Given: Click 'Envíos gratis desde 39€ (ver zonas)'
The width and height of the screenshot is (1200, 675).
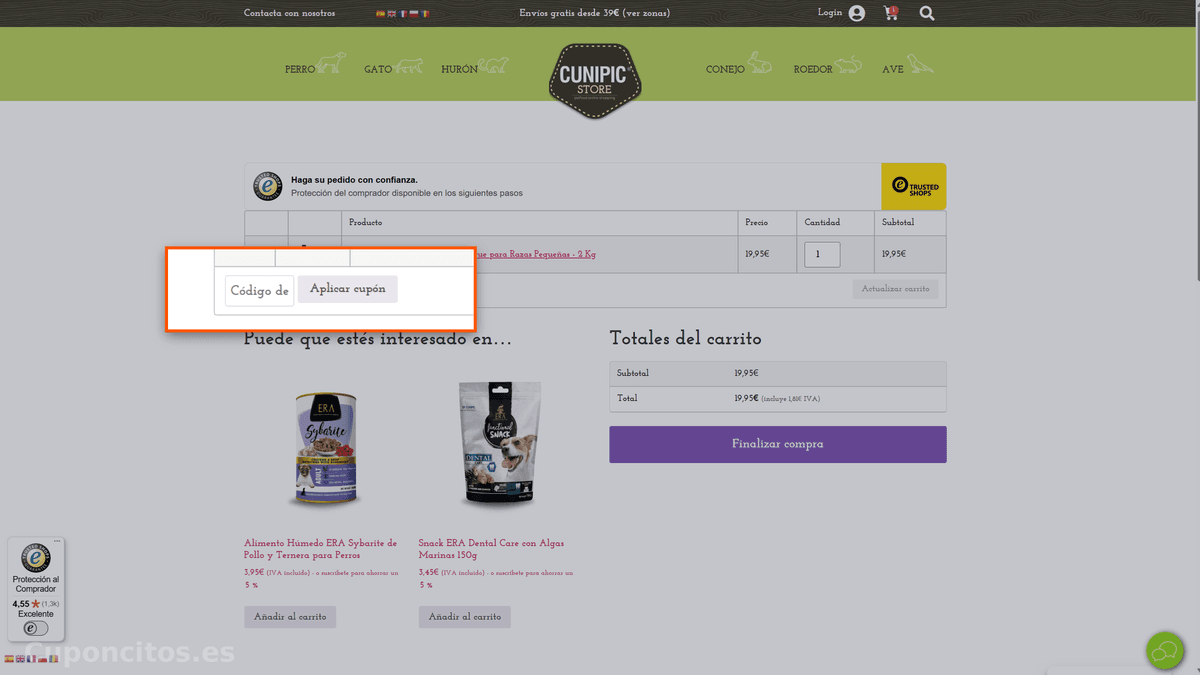Looking at the screenshot, I should point(594,13).
